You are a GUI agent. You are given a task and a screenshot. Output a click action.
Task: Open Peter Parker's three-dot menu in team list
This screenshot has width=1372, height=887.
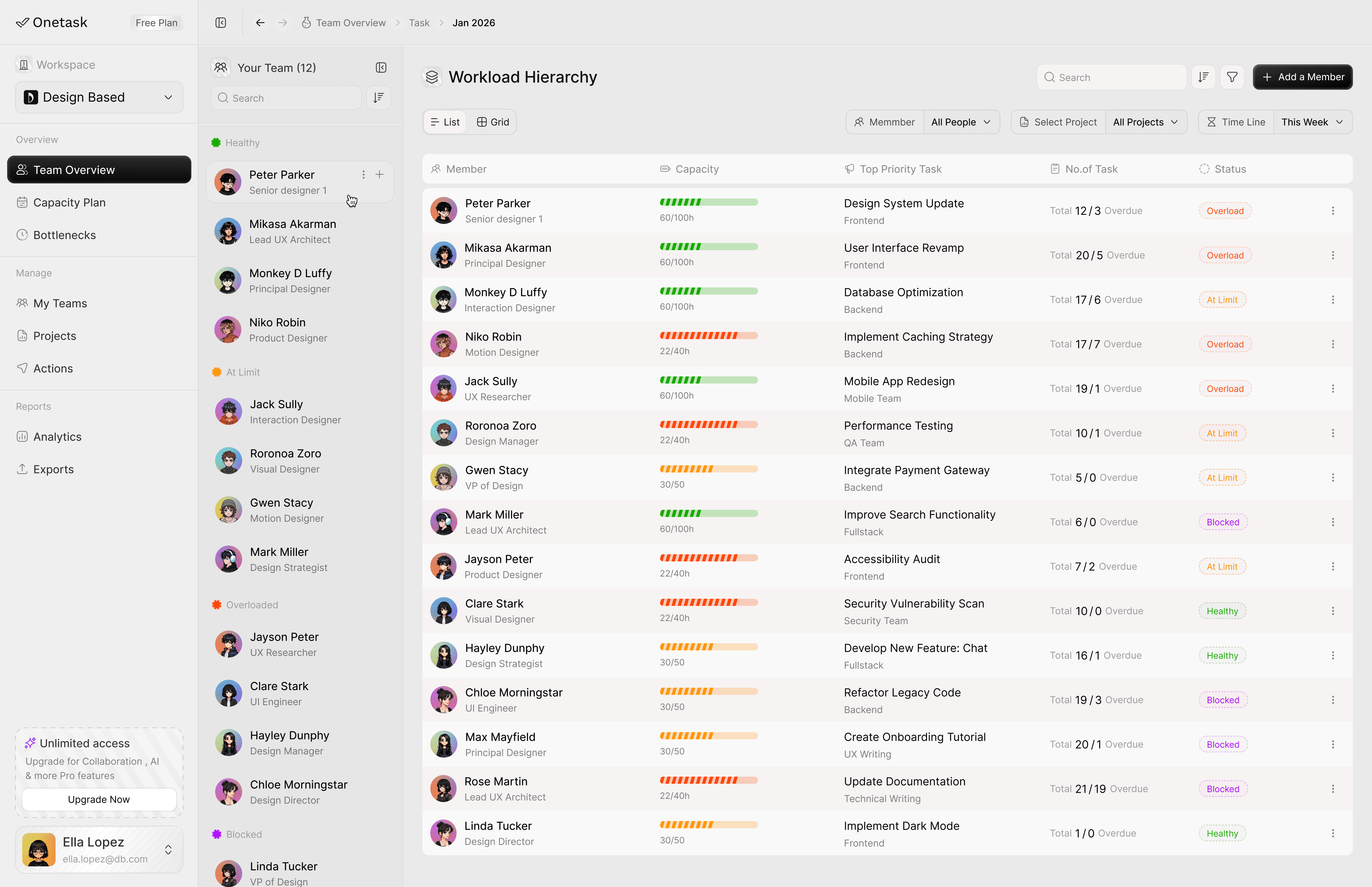coord(363,174)
